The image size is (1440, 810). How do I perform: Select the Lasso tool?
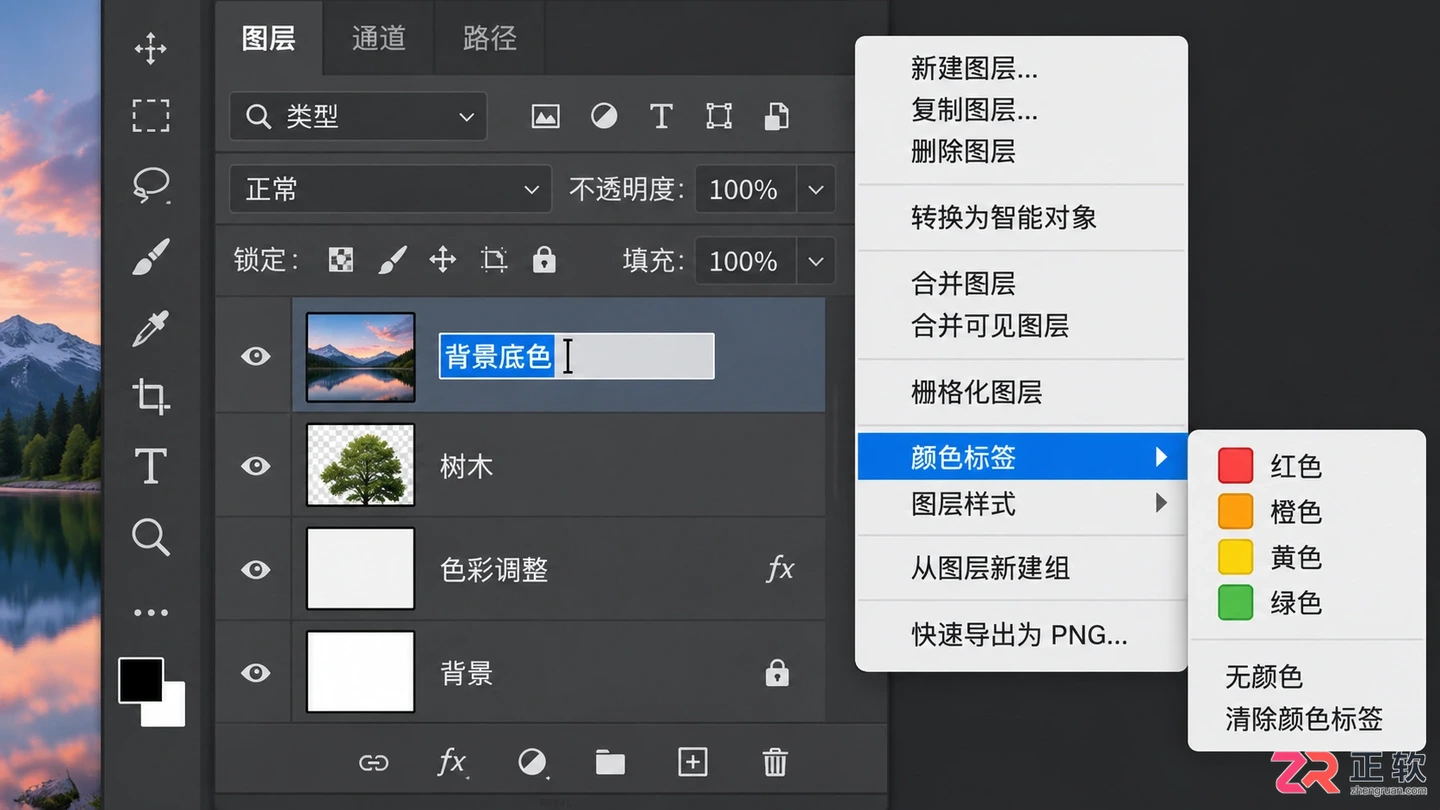[x=151, y=185]
